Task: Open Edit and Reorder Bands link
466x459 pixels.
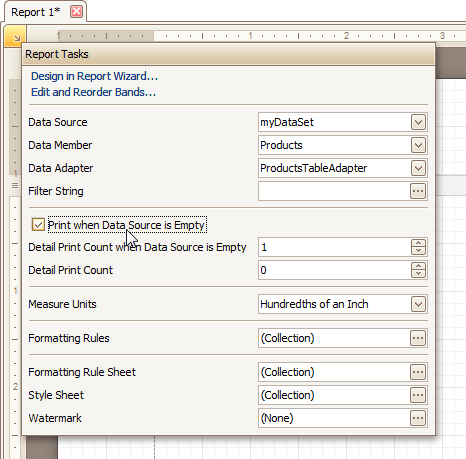Action: [x=93, y=92]
